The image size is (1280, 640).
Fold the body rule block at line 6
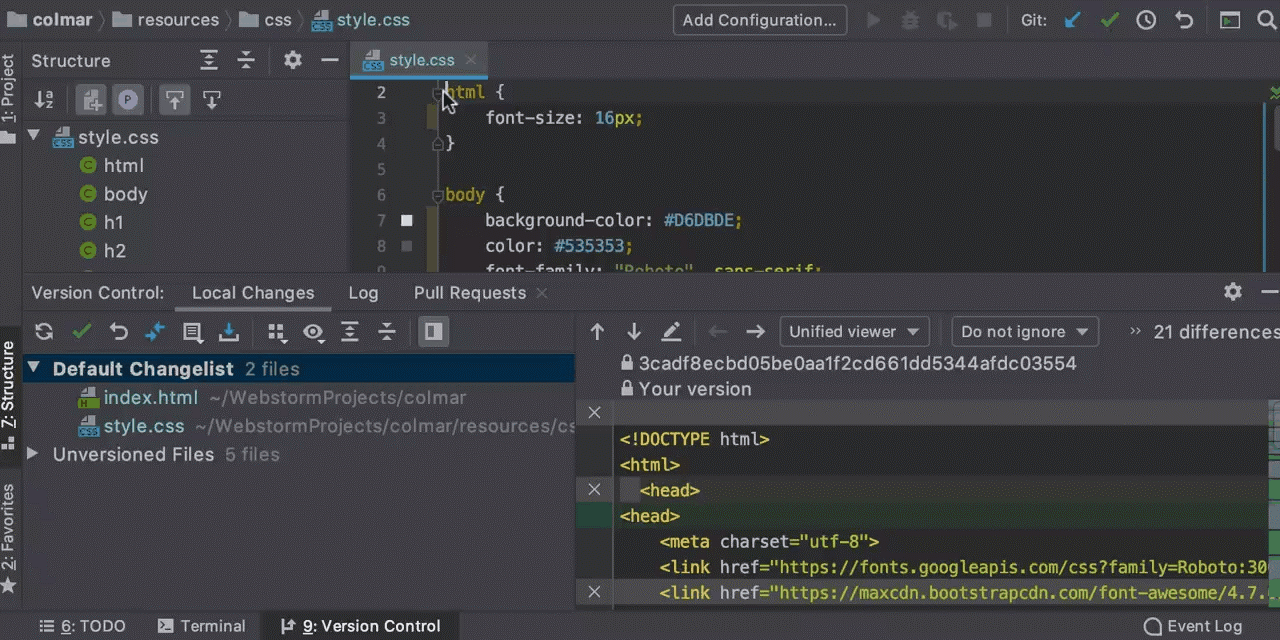click(x=437, y=195)
